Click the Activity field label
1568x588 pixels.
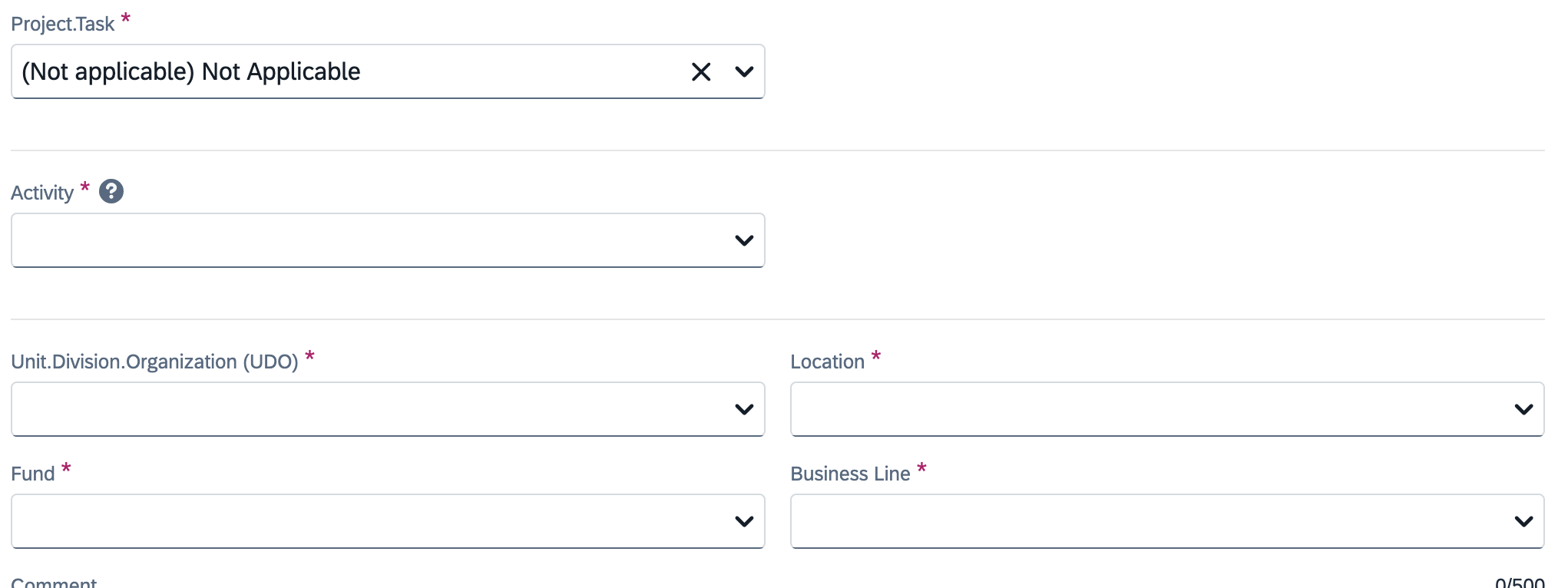42,193
